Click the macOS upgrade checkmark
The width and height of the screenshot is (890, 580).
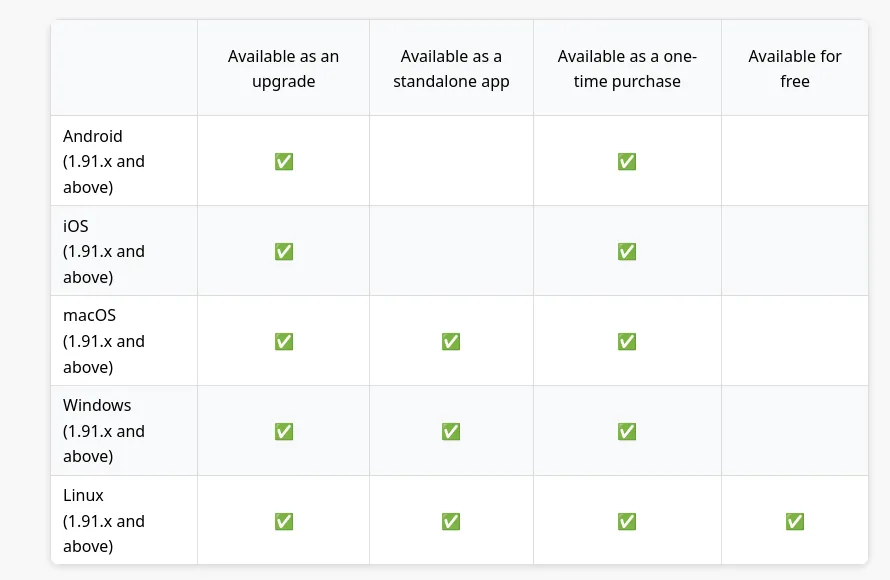(284, 341)
